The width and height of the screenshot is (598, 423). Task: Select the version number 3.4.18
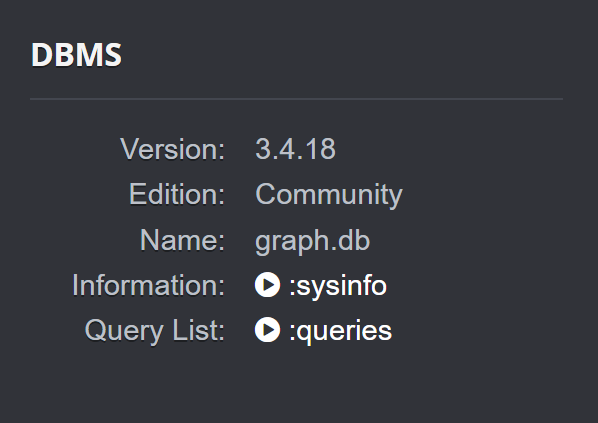coord(295,149)
